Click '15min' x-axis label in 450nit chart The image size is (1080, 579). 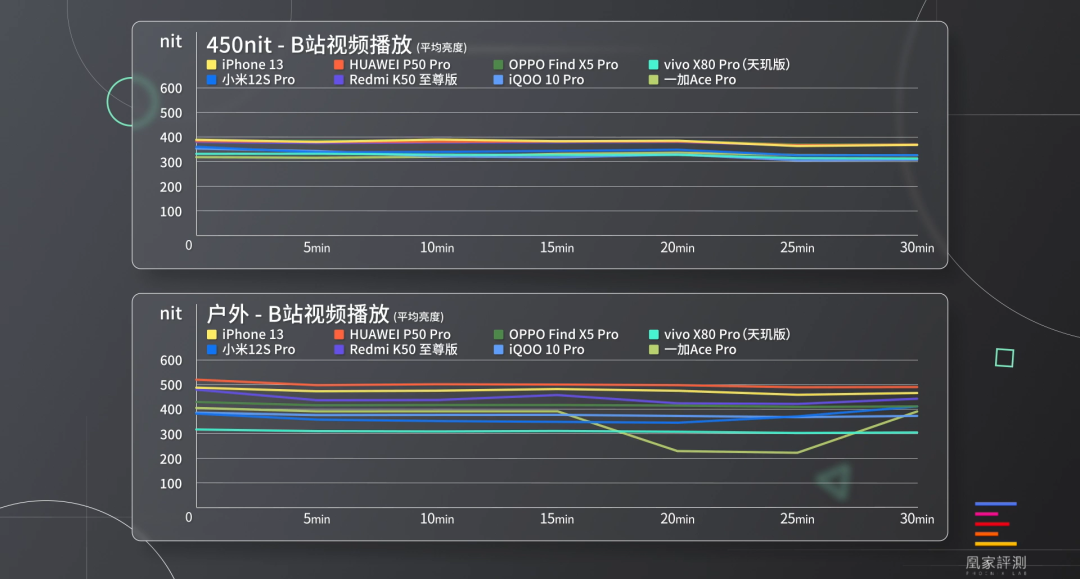[x=557, y=248]
